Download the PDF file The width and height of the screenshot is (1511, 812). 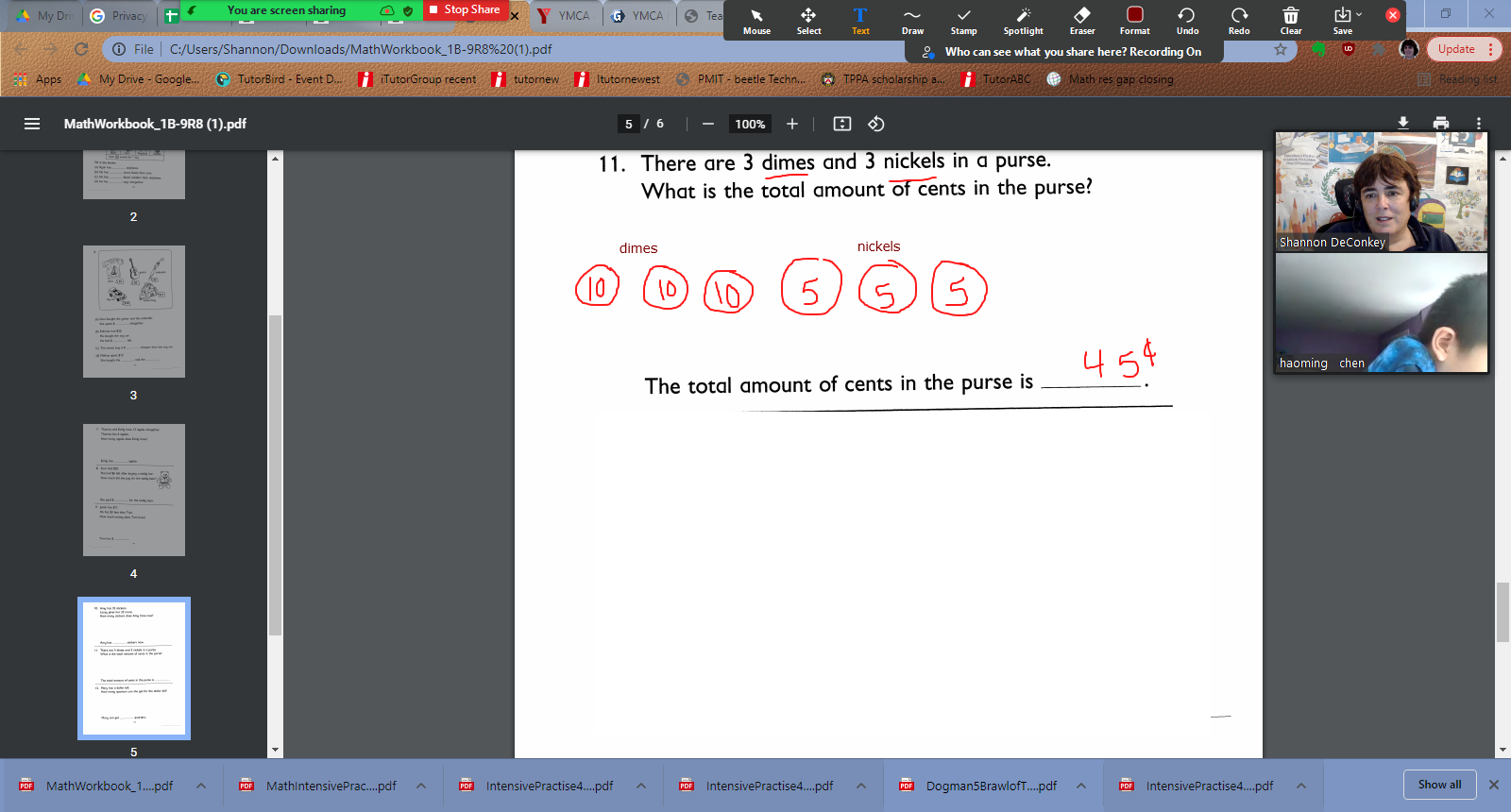click(x=1403, y=124)
